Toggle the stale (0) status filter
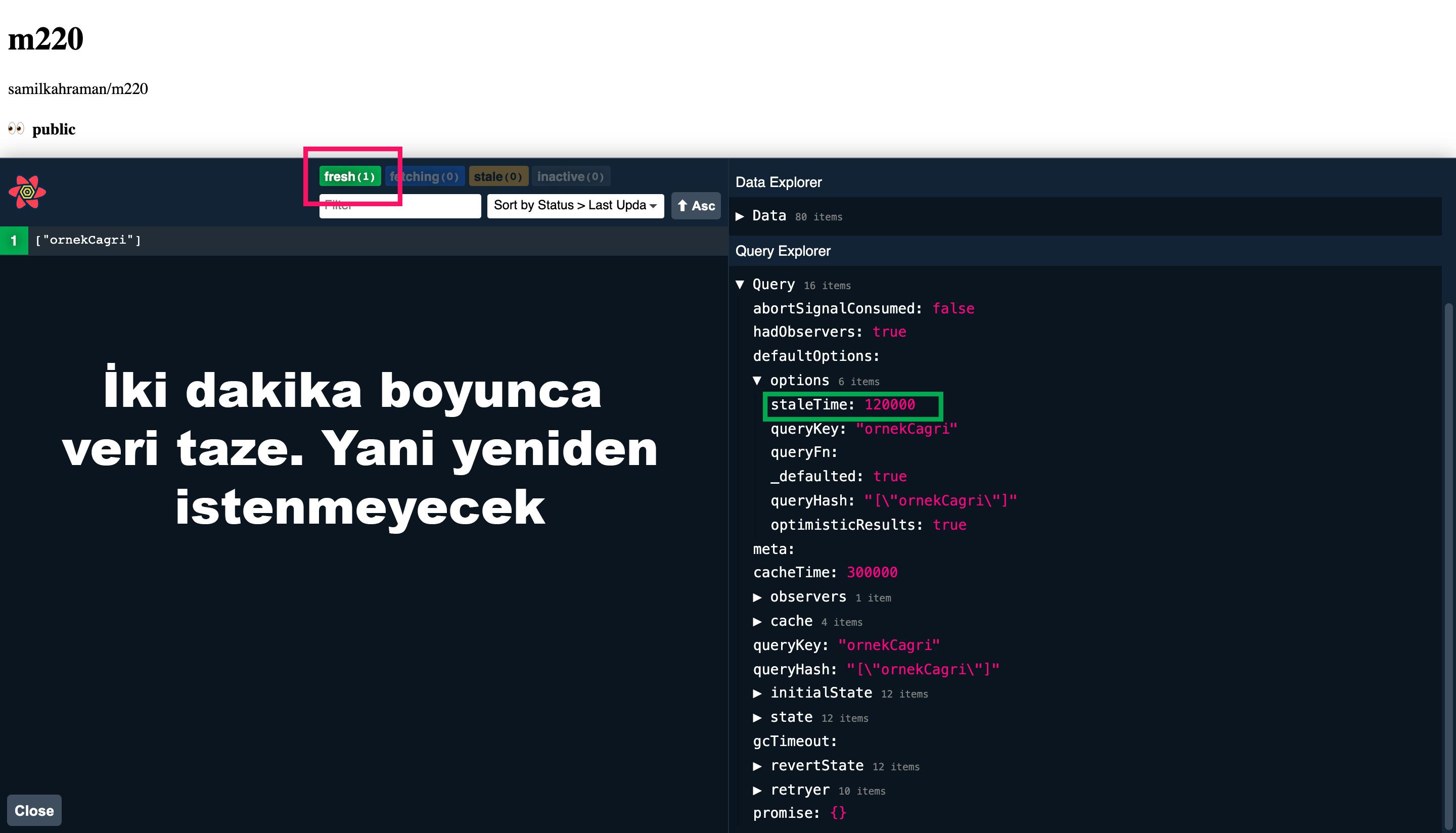Screen dimensions: 1456x833 (498, 176)
